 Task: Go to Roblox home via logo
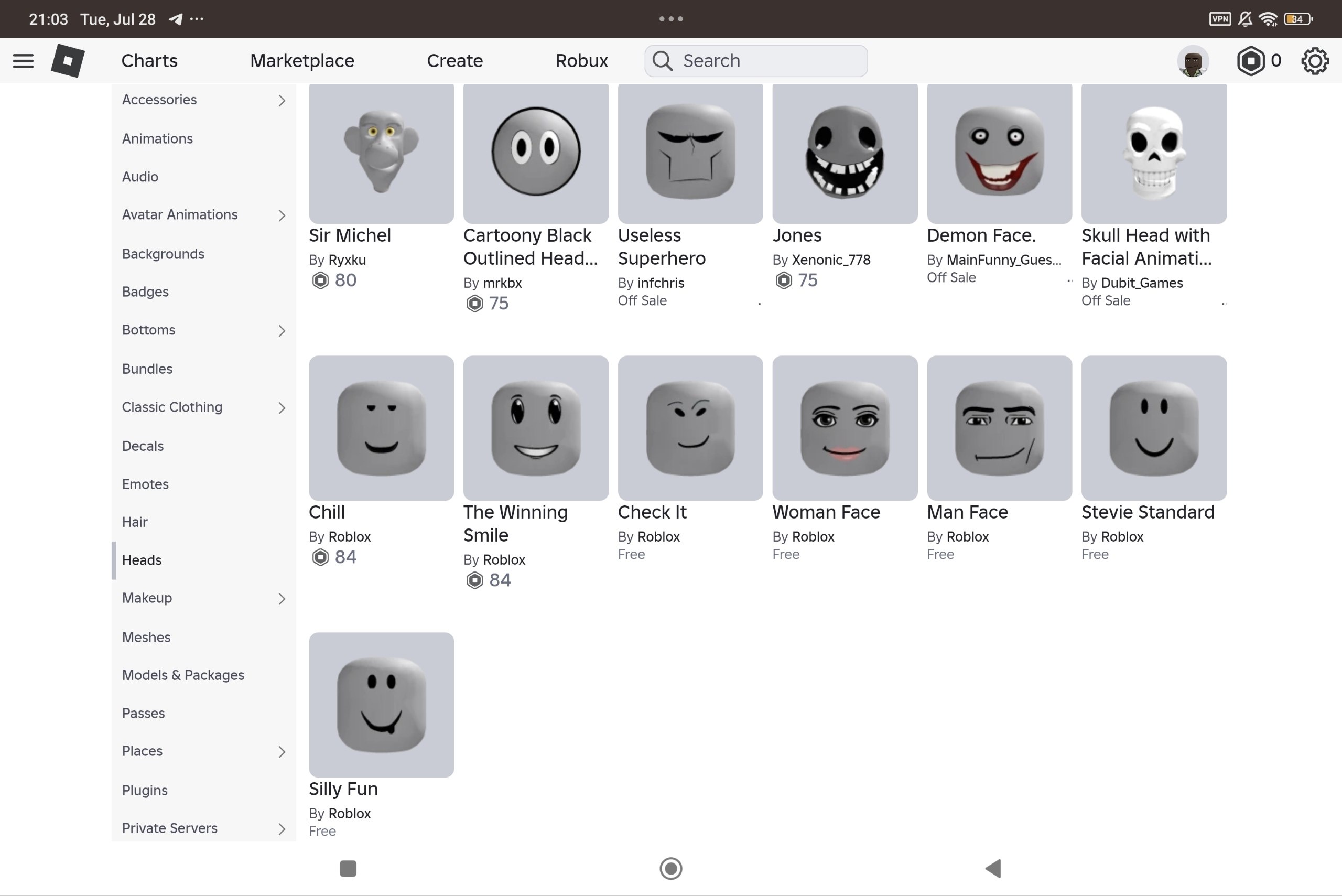tap(68, 61)
